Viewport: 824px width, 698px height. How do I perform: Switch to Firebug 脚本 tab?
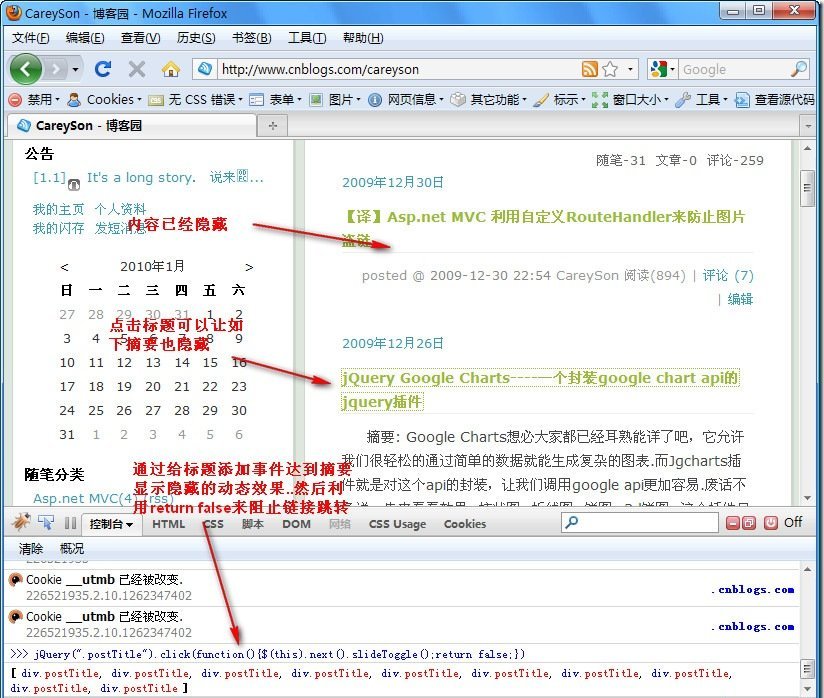click(252, 524)
